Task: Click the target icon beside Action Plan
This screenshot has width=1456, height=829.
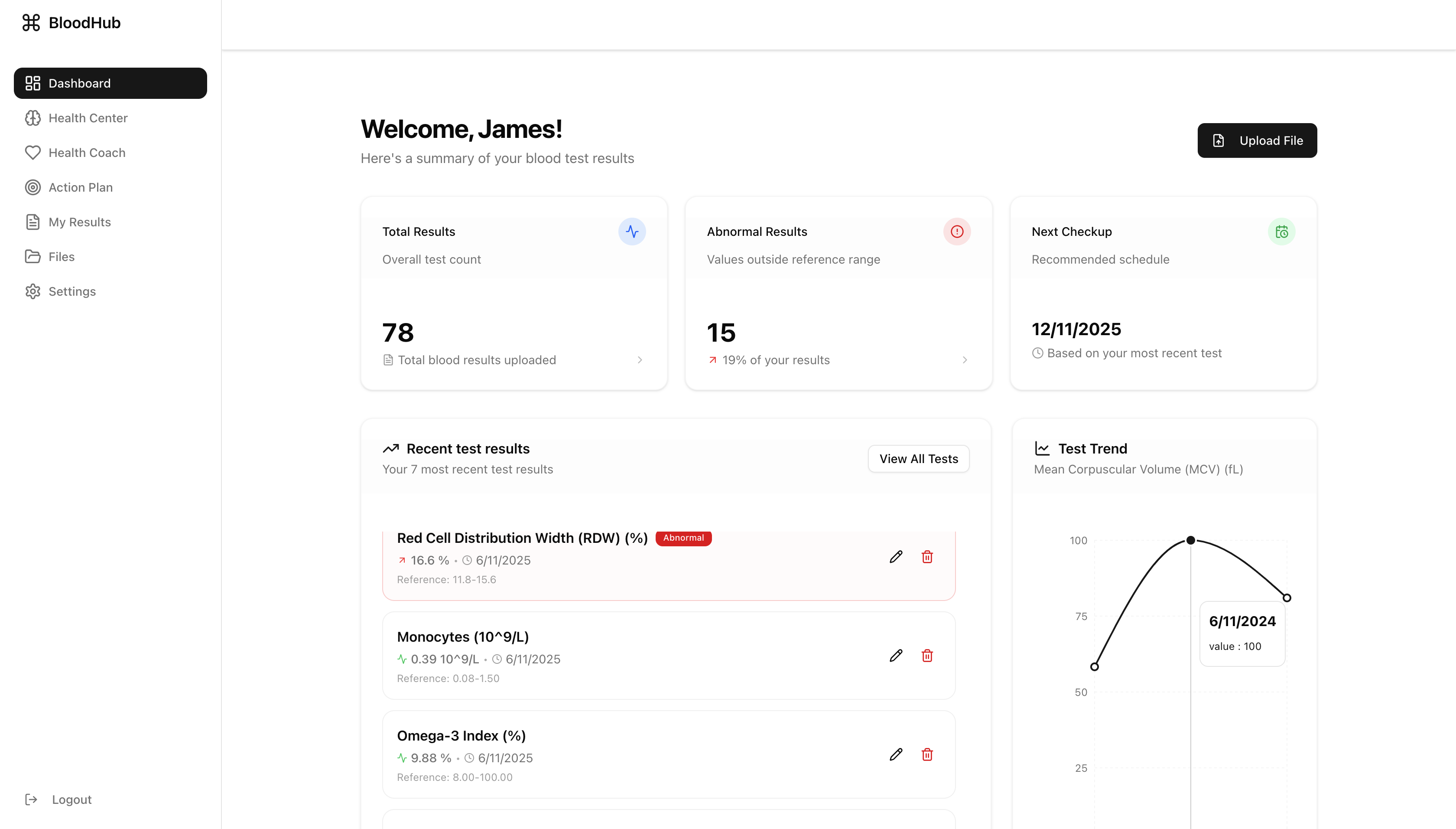Action: 33,187
